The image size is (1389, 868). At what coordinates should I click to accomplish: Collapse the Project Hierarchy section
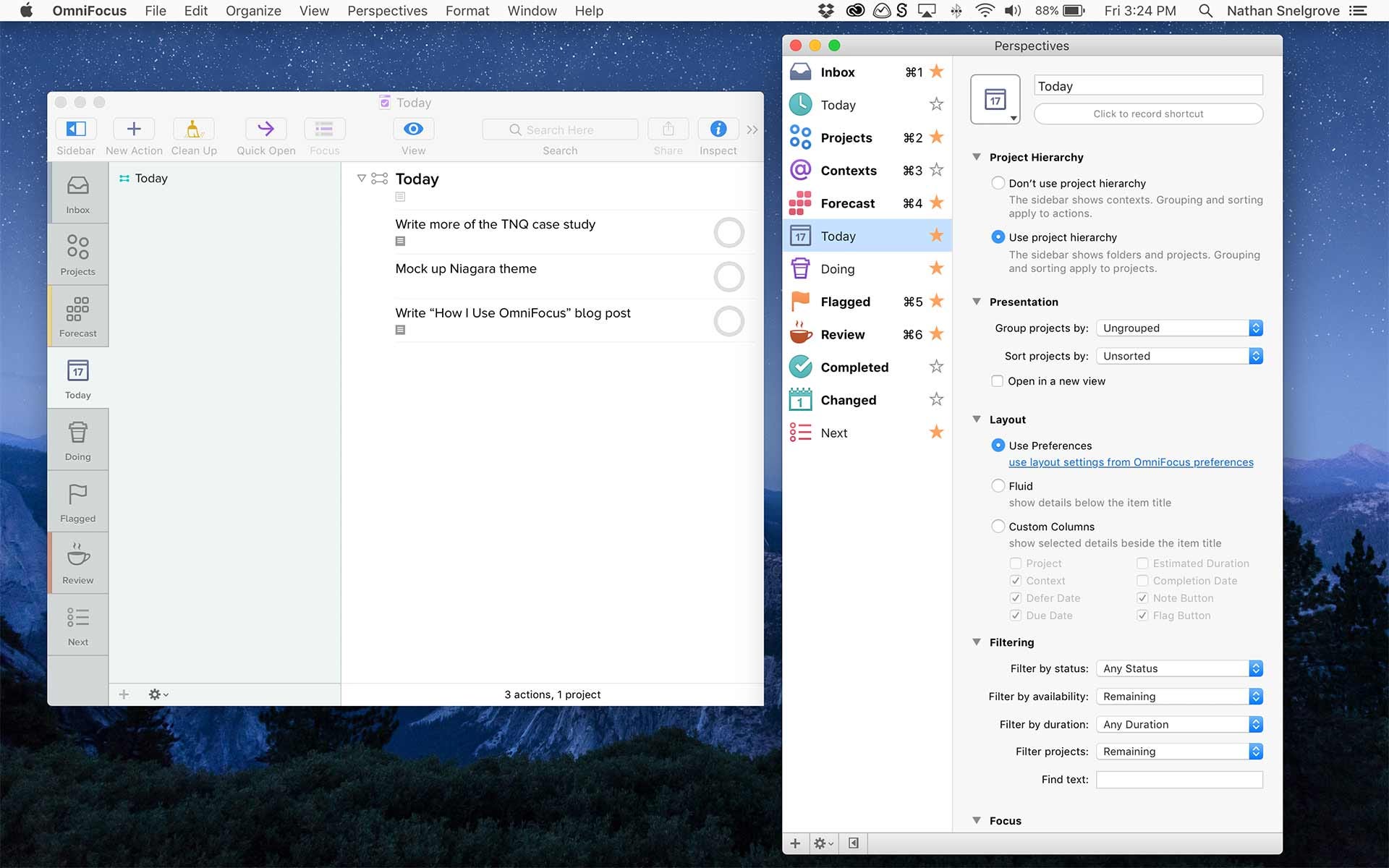pyautogui.click(x=977, y=157)
